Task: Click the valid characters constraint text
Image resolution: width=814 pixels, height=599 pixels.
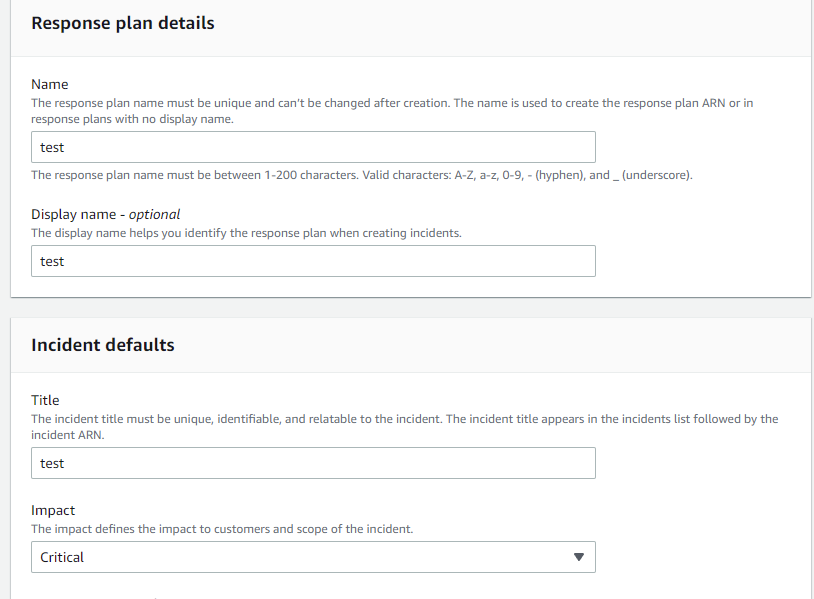Action: [x=362, y=175]
